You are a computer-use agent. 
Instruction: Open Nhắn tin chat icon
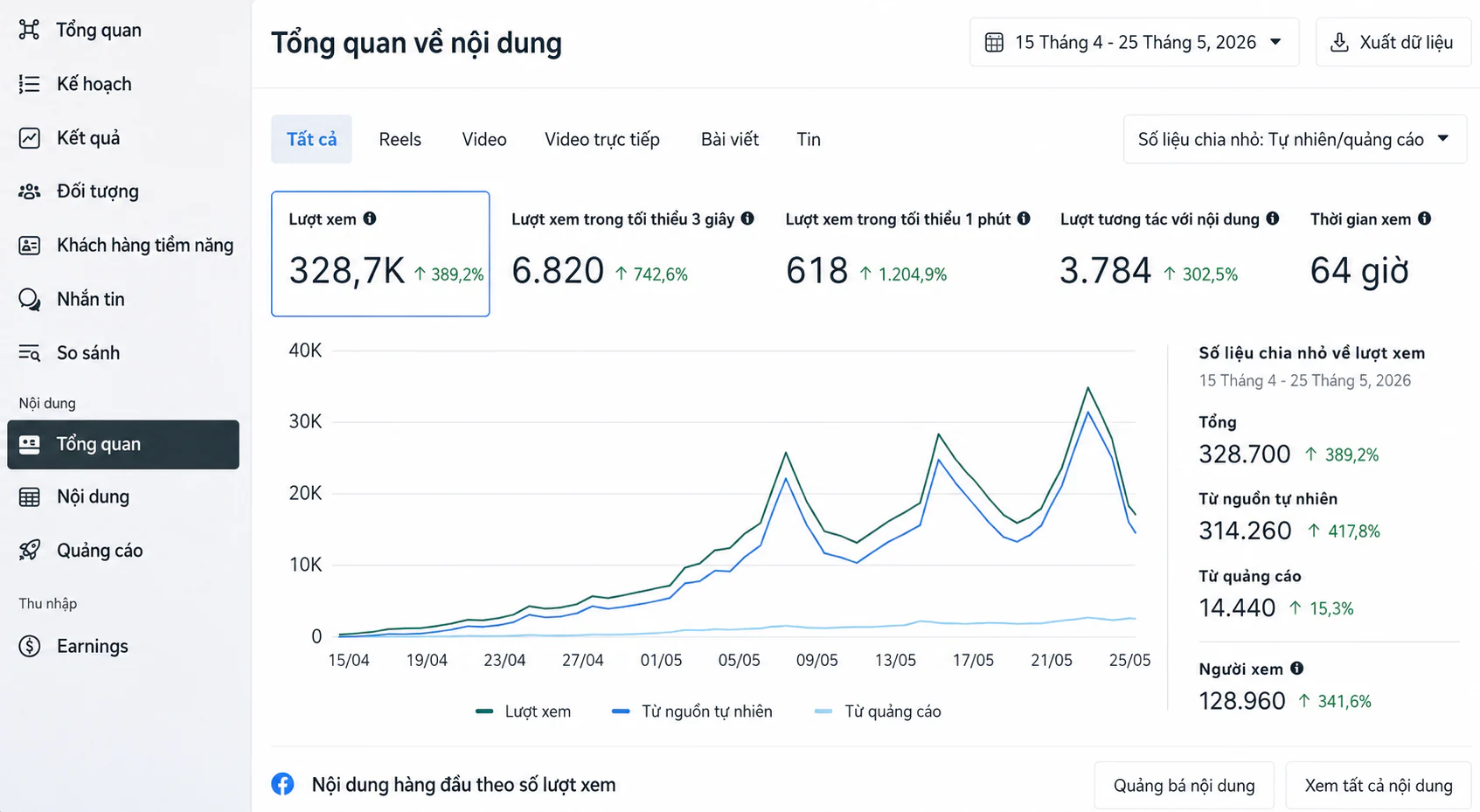(x=29, y=300)
